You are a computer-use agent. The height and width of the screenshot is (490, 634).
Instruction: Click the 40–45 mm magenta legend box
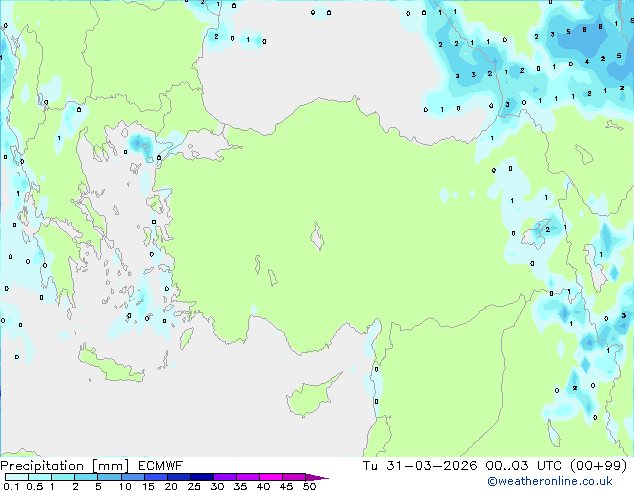[271, 477]
